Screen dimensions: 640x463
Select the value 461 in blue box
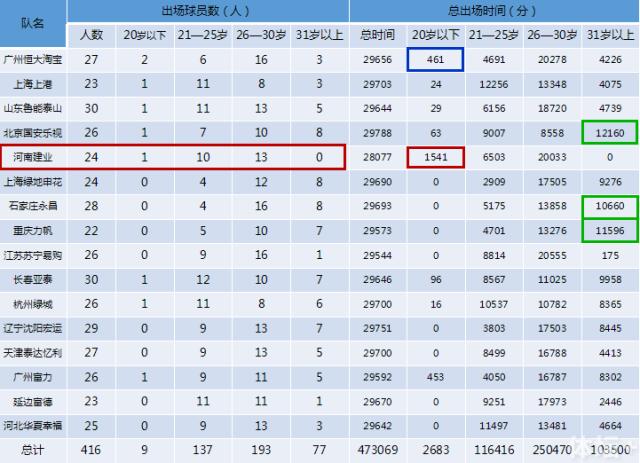coord(436,60)
